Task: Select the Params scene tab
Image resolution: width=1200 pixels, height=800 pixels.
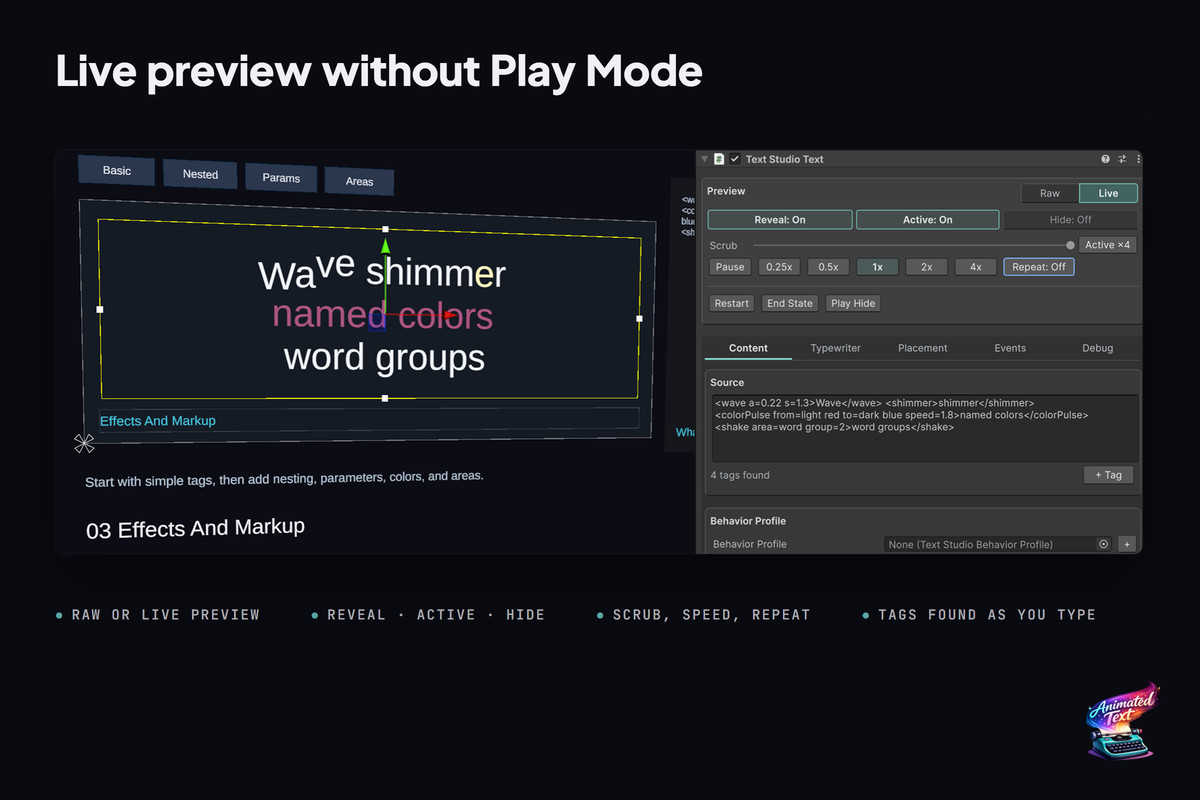Action: pos(281,178)
